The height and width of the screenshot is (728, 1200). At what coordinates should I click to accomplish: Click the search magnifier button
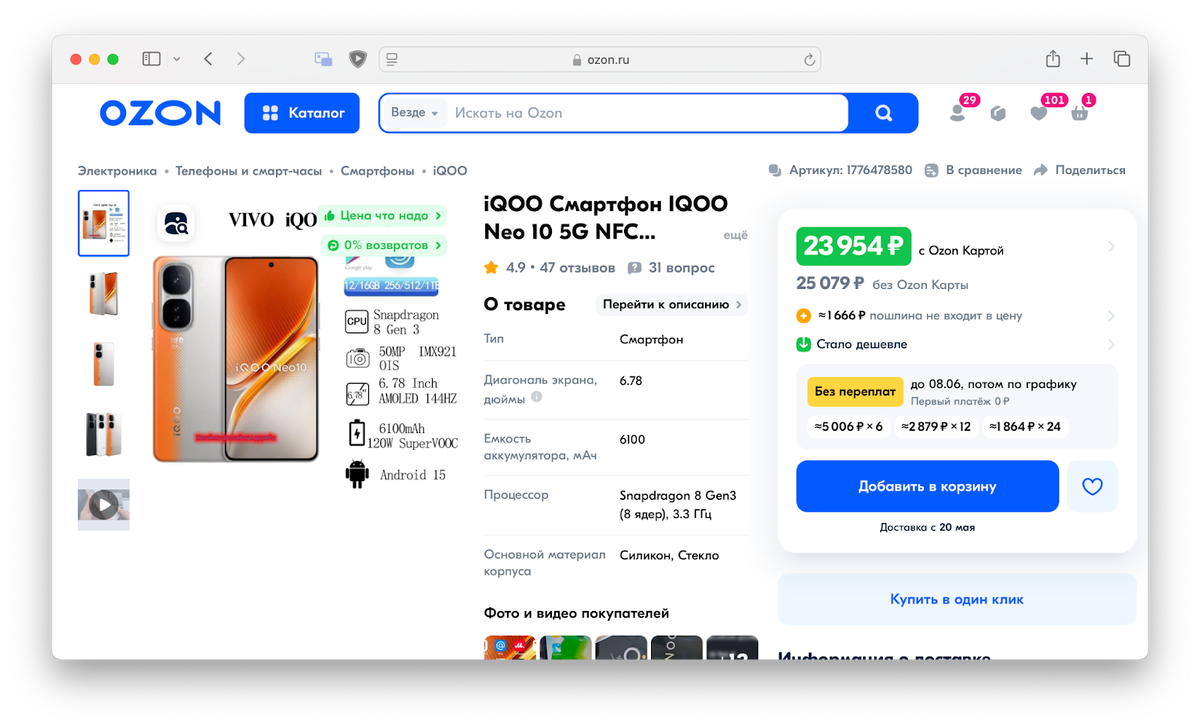(883, 113)
